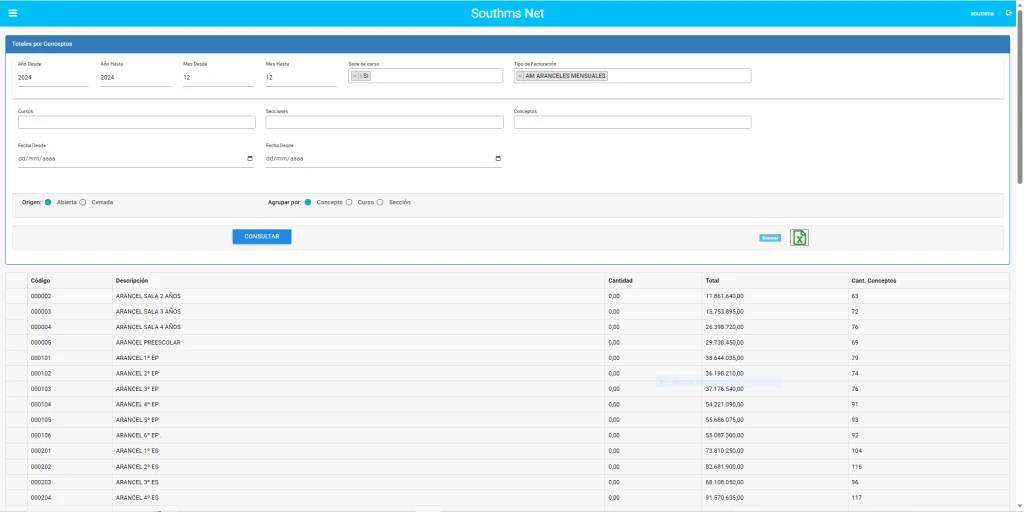Click the small Generar button
Image resolution: width=1024 pixels, height=512 pixels.
tap(770, 238)
